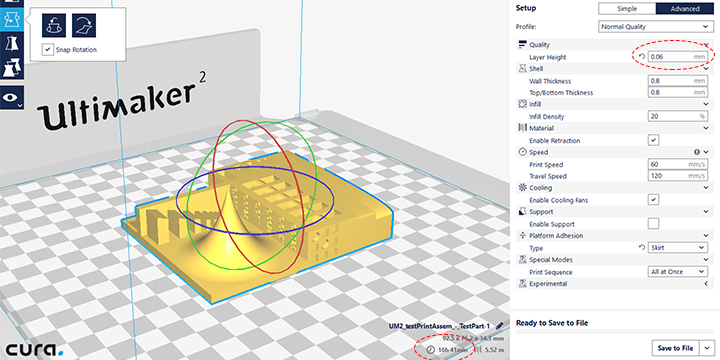Click the Save to File button
The height and width of the screenshot is (360, 720).
[675, 349]
